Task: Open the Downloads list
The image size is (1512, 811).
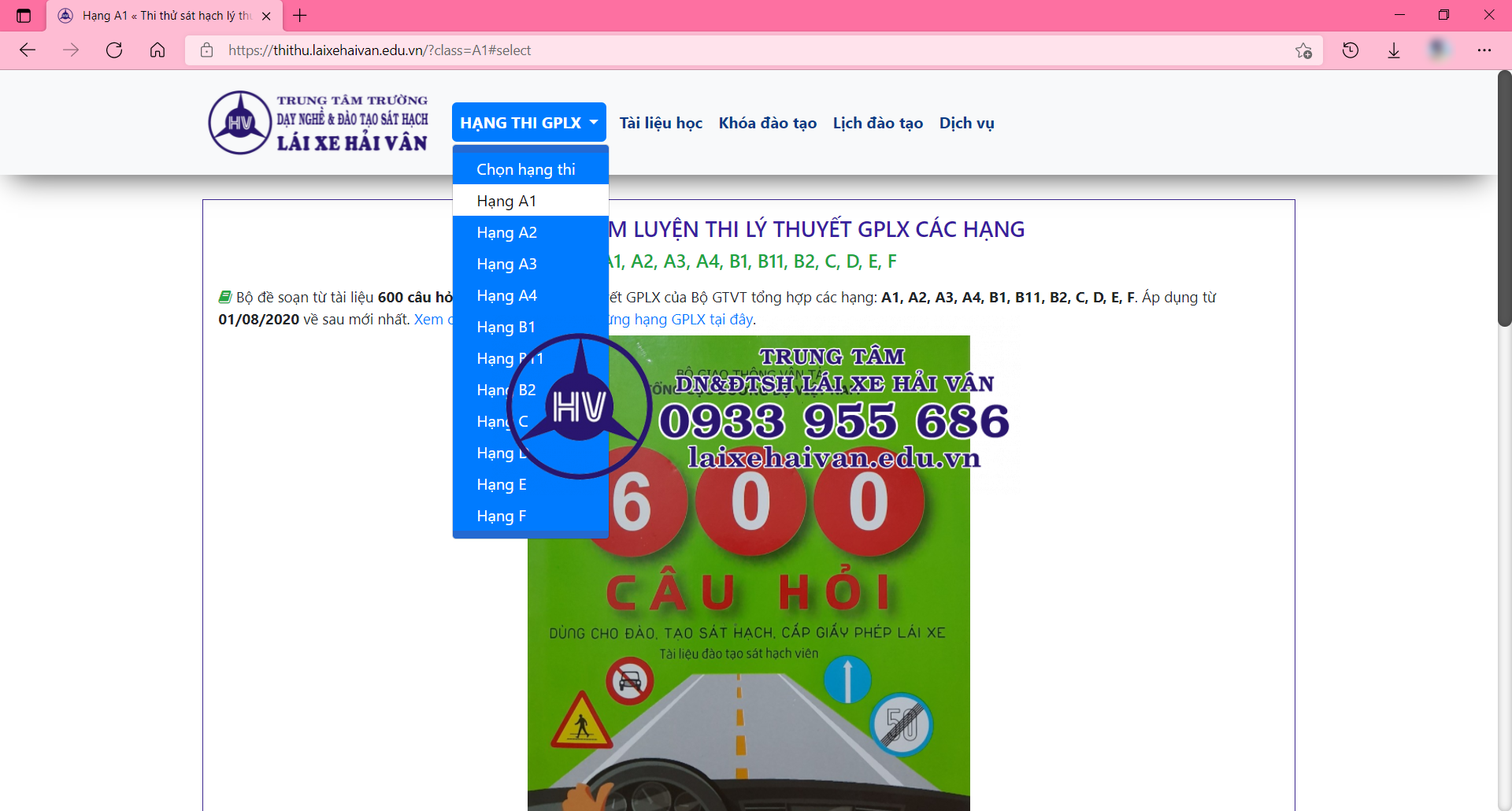Action: [x=1395, y=50]
